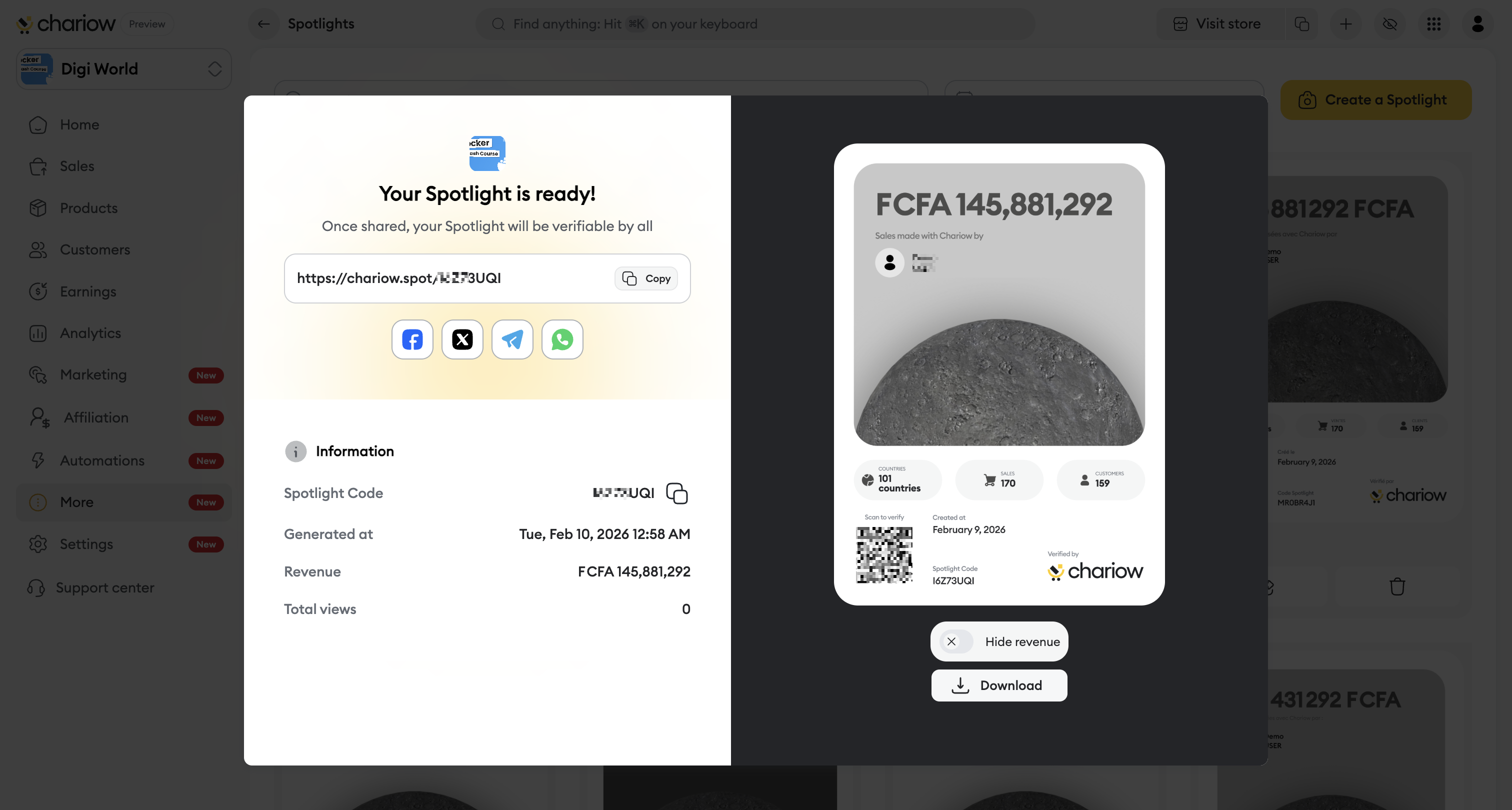Share the Spotlight on Facebook

point(412,339)
